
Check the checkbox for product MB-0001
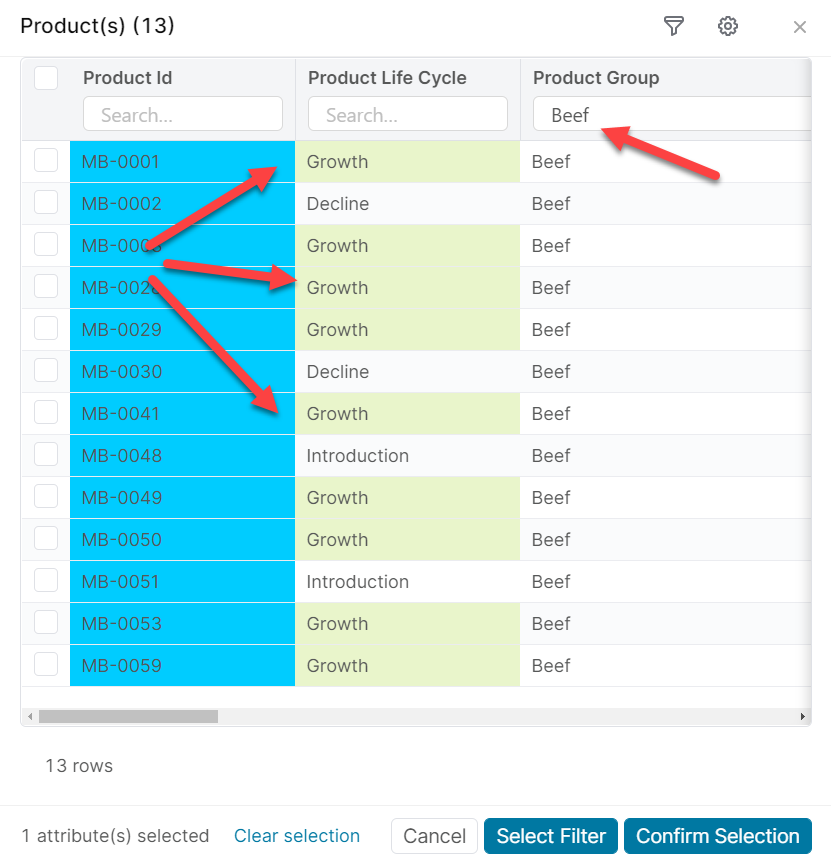[46, 160]
